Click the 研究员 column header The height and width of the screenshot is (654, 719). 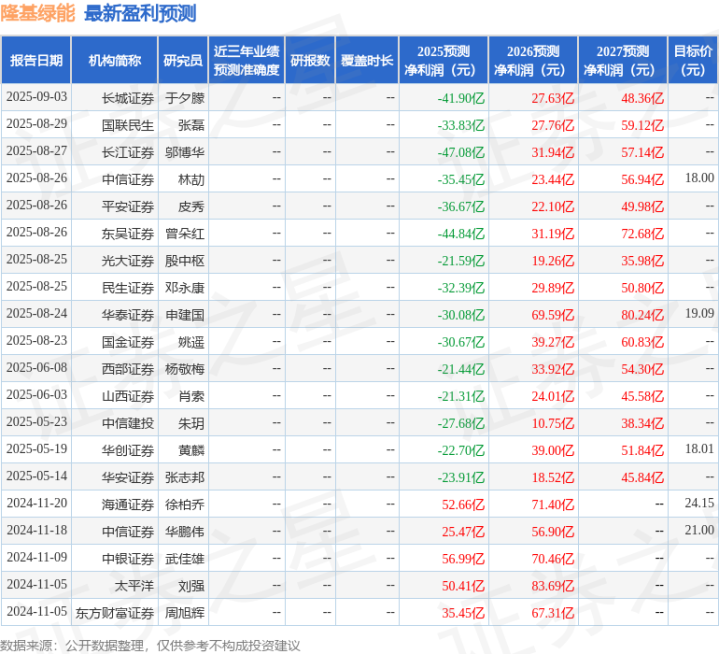click(x=183, y=61)
